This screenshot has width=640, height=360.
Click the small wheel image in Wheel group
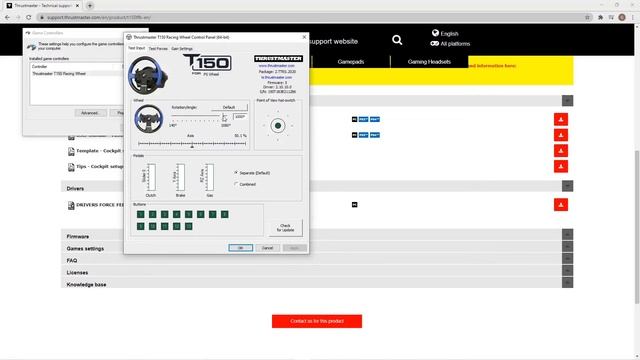149,119
